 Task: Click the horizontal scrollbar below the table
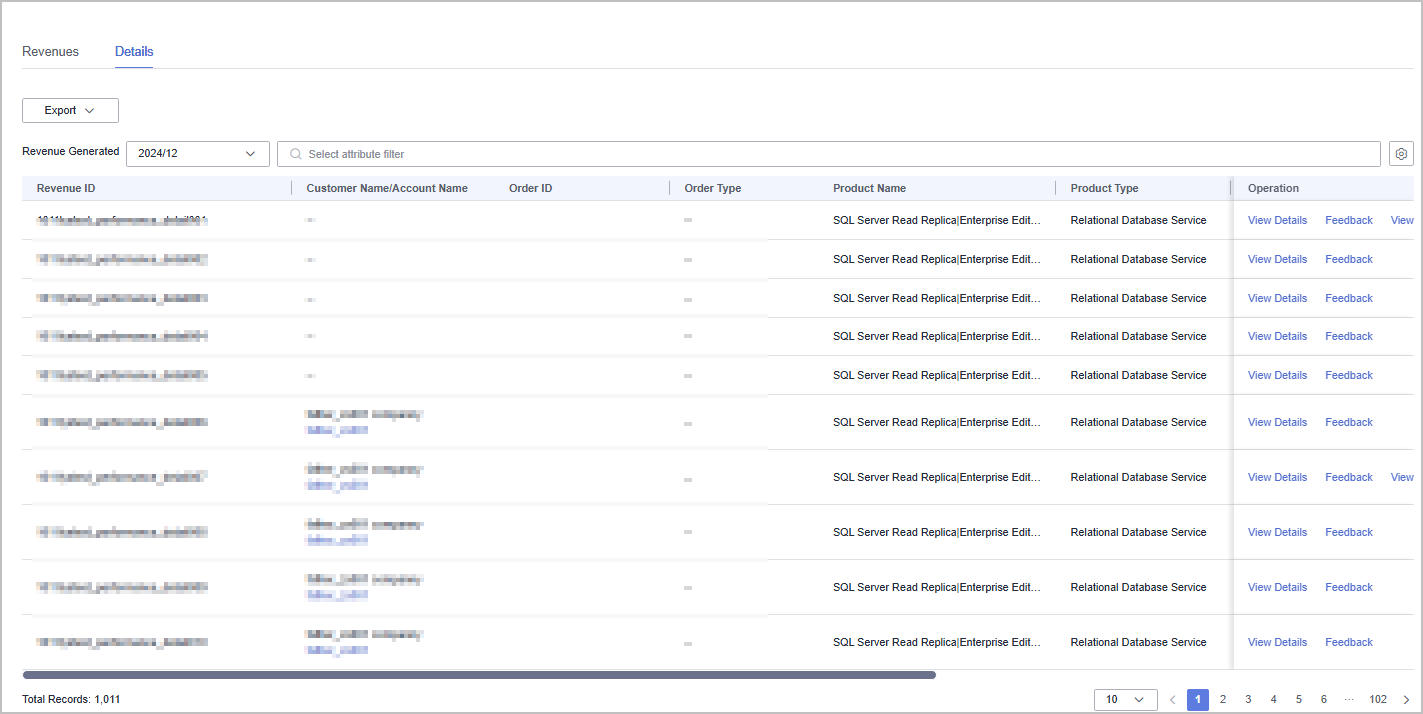coord(479,675)
